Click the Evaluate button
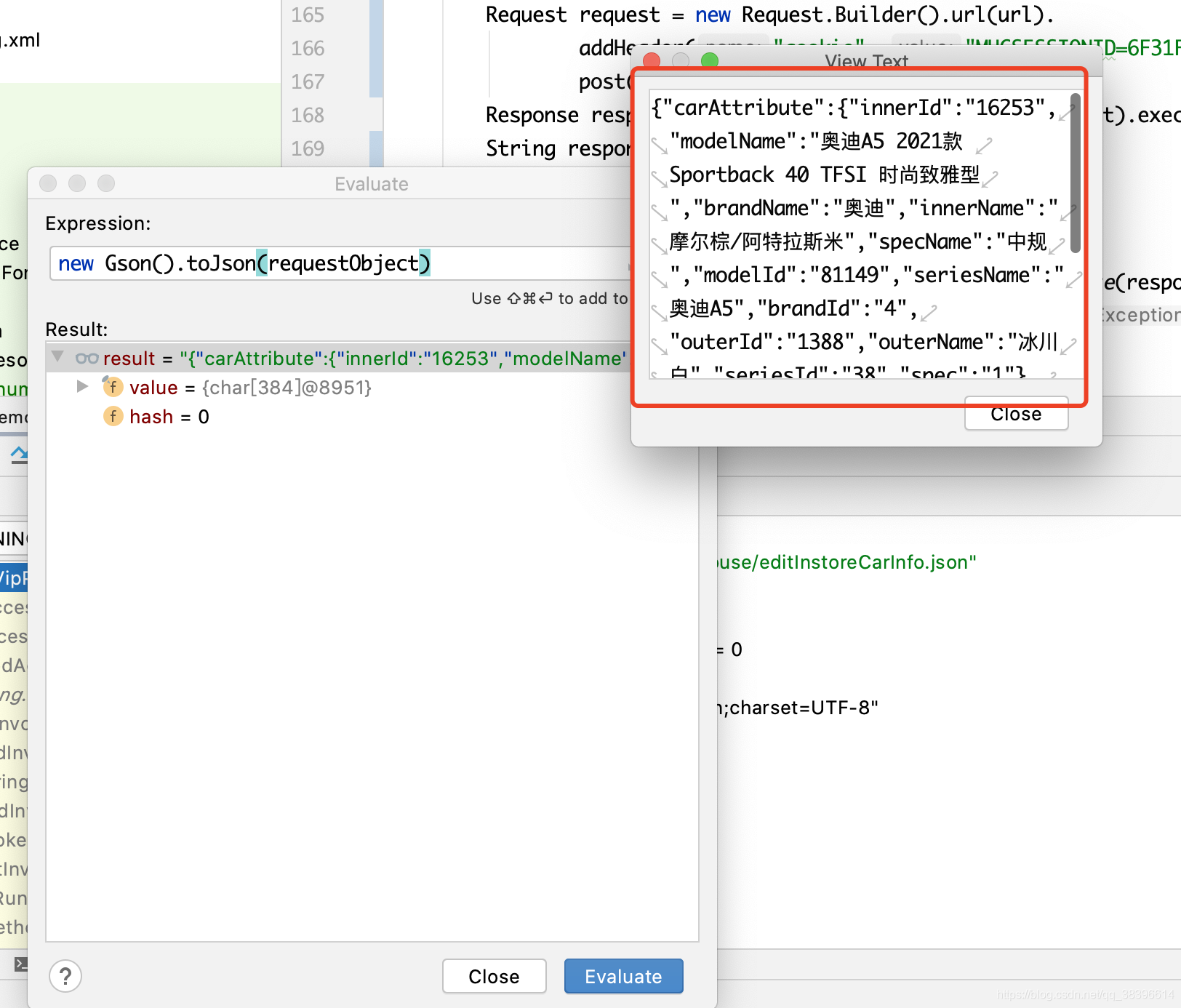 point(623,976)
